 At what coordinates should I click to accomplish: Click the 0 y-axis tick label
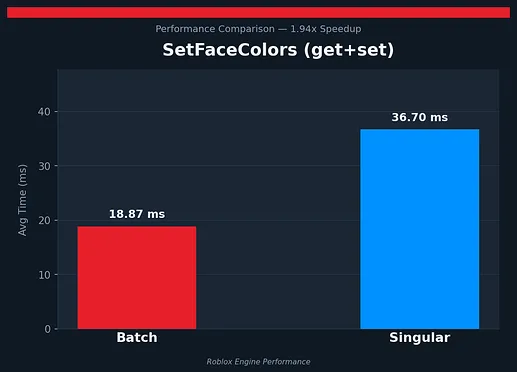(47, 329)
